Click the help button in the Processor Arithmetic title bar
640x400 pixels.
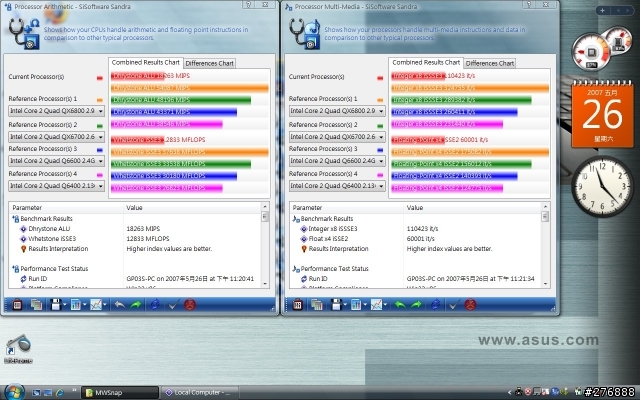(x=249, y=4)
